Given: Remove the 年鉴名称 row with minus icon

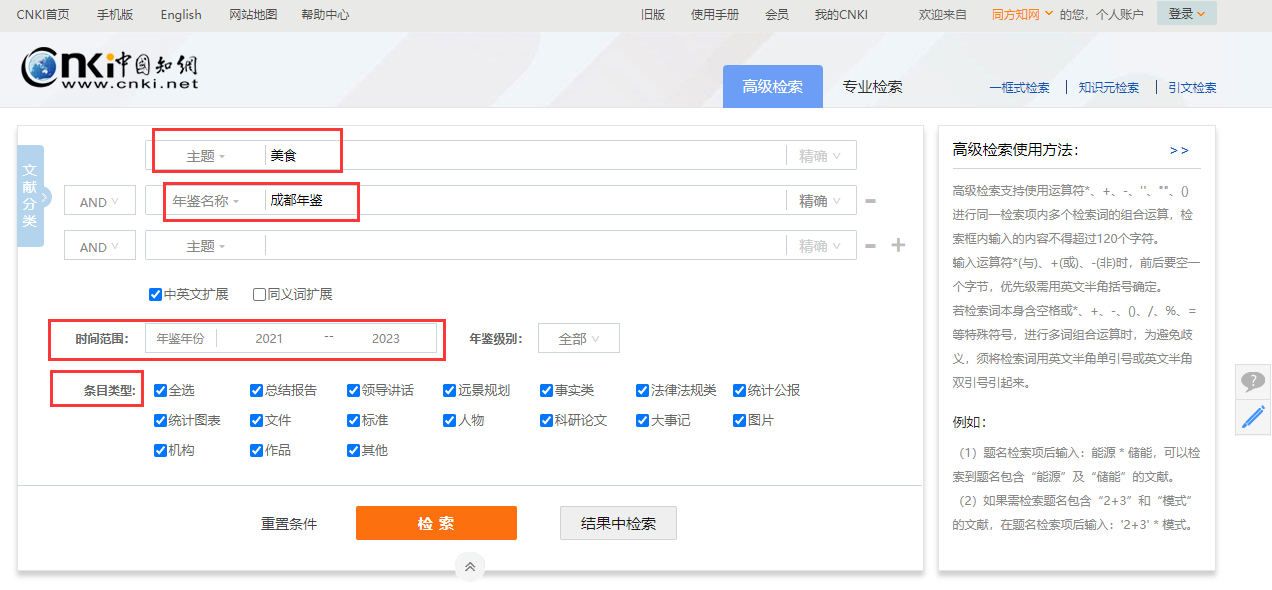Looking at the screenshot, I should [870, 201].
